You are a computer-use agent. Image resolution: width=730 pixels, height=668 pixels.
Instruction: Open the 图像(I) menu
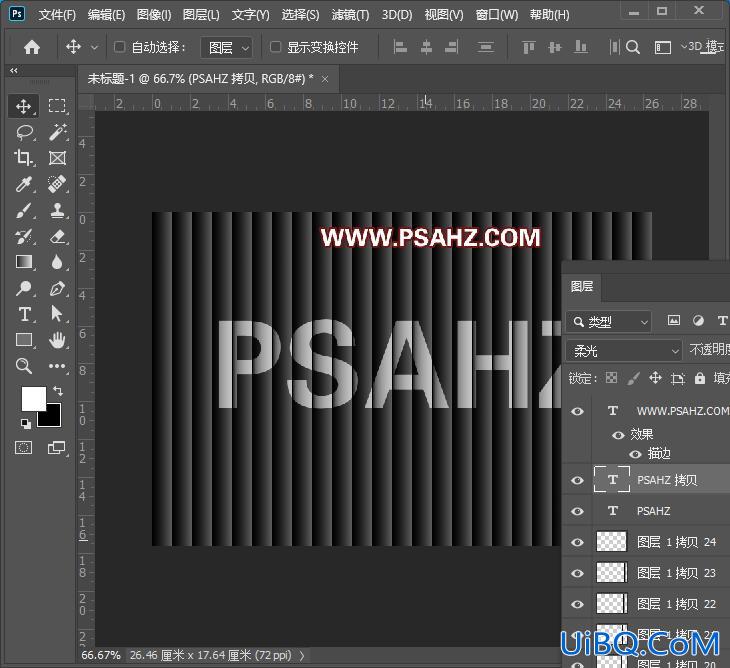pos(154,15)
